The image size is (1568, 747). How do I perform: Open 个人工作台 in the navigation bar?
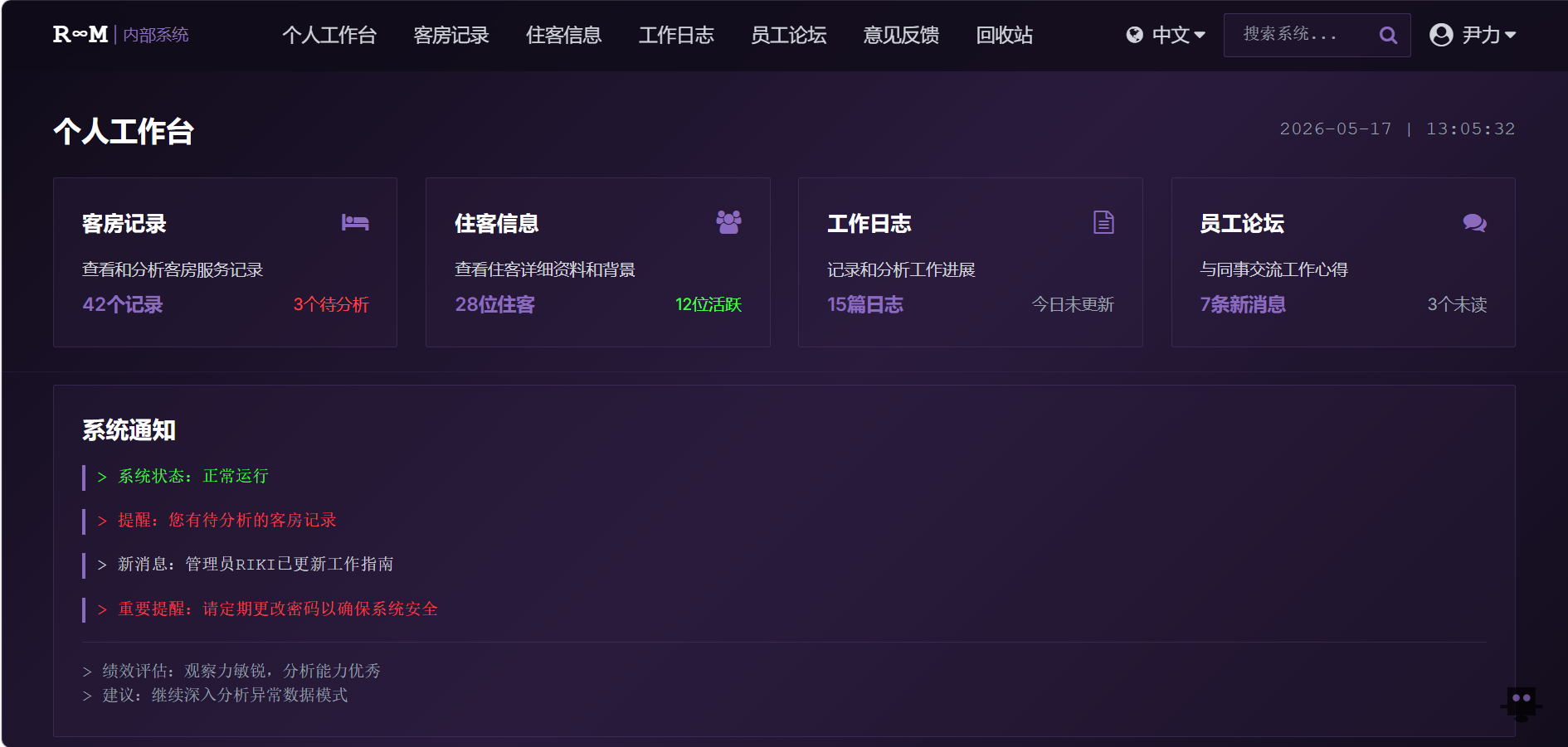pos(329,35)
